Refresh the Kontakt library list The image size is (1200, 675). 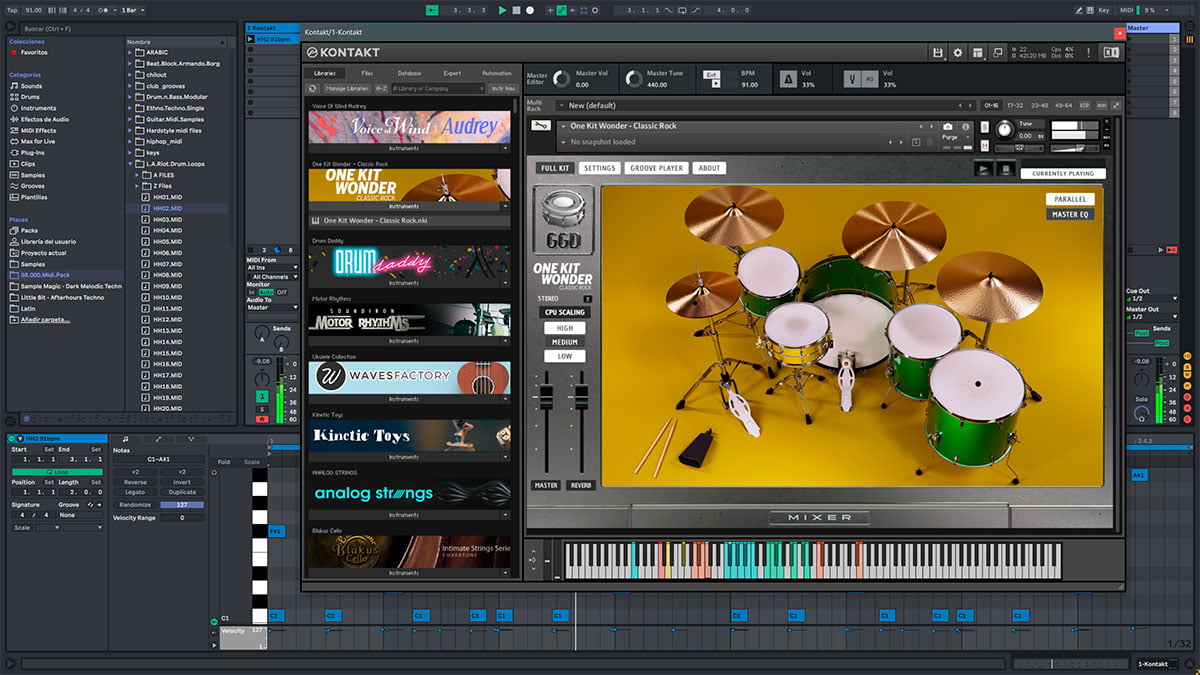(x=313, y=88)
